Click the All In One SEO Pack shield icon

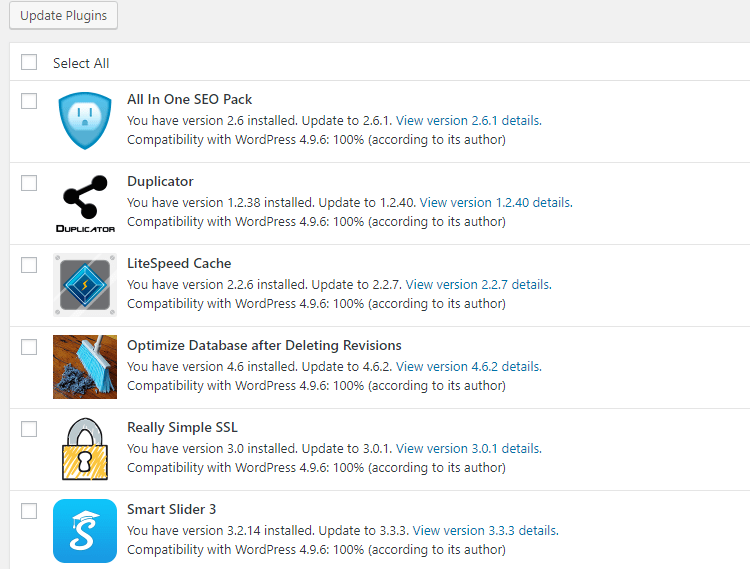[84, 121]
